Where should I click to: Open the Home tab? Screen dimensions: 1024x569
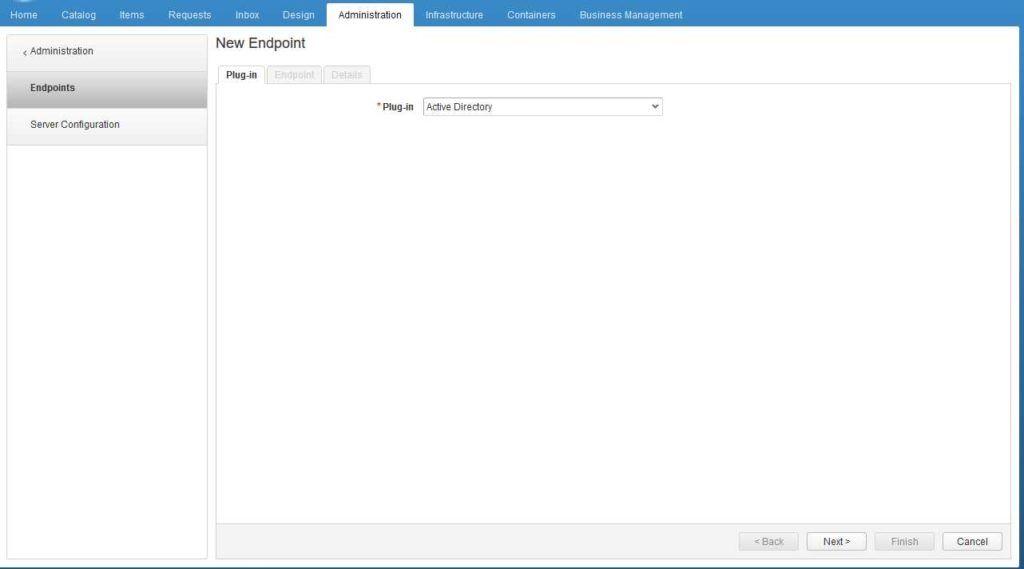click(x=24, y=14)
